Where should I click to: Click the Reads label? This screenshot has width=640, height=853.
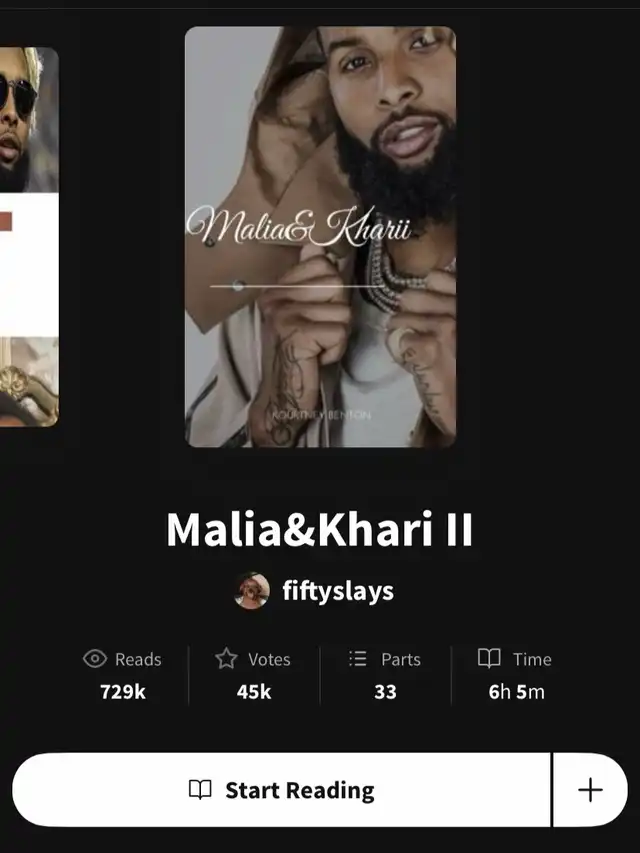138,659
